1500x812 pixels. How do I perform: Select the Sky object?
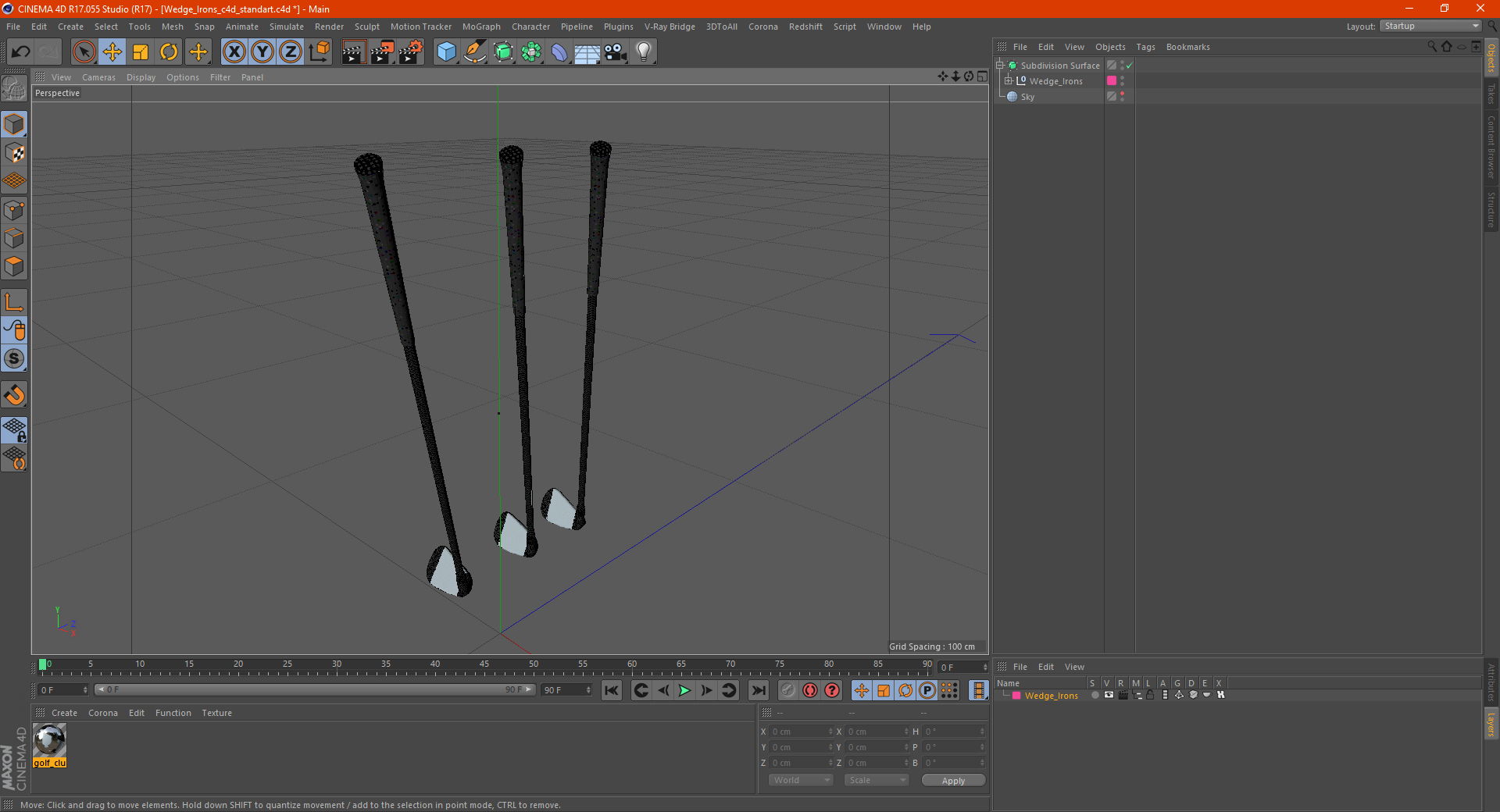[x=1027, y=97]
